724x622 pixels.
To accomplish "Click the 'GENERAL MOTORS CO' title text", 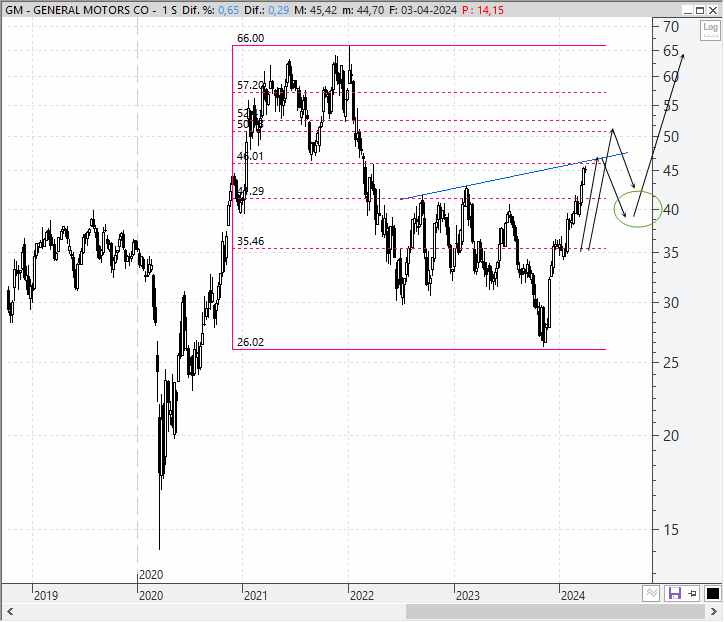I will click(x=91, y=10).
